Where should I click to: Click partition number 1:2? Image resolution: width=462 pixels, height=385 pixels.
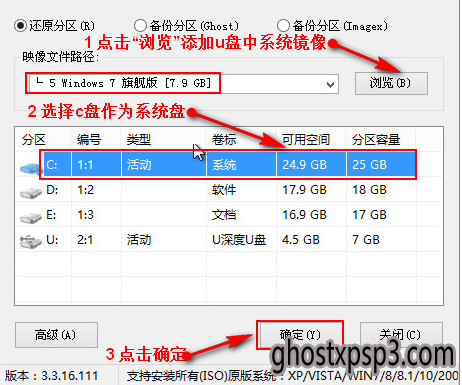coord(85,190)
